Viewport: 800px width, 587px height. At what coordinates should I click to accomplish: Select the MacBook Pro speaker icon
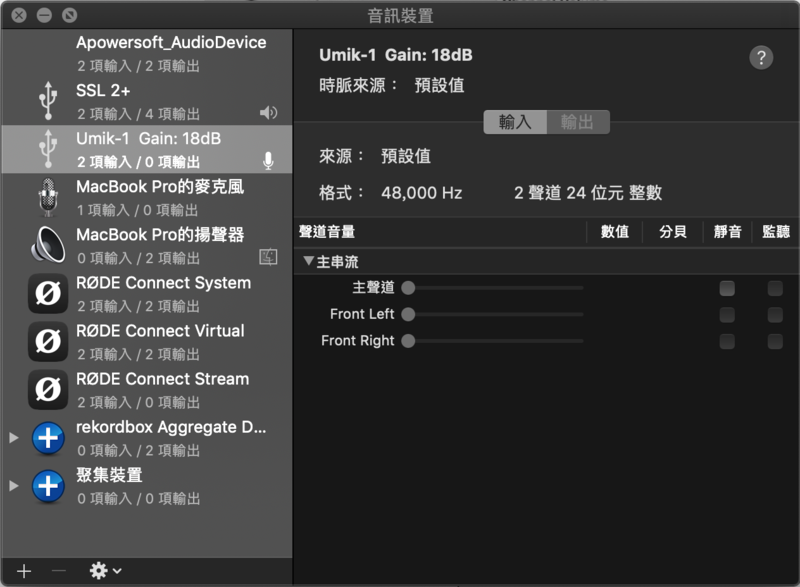[x=47, y=245]
